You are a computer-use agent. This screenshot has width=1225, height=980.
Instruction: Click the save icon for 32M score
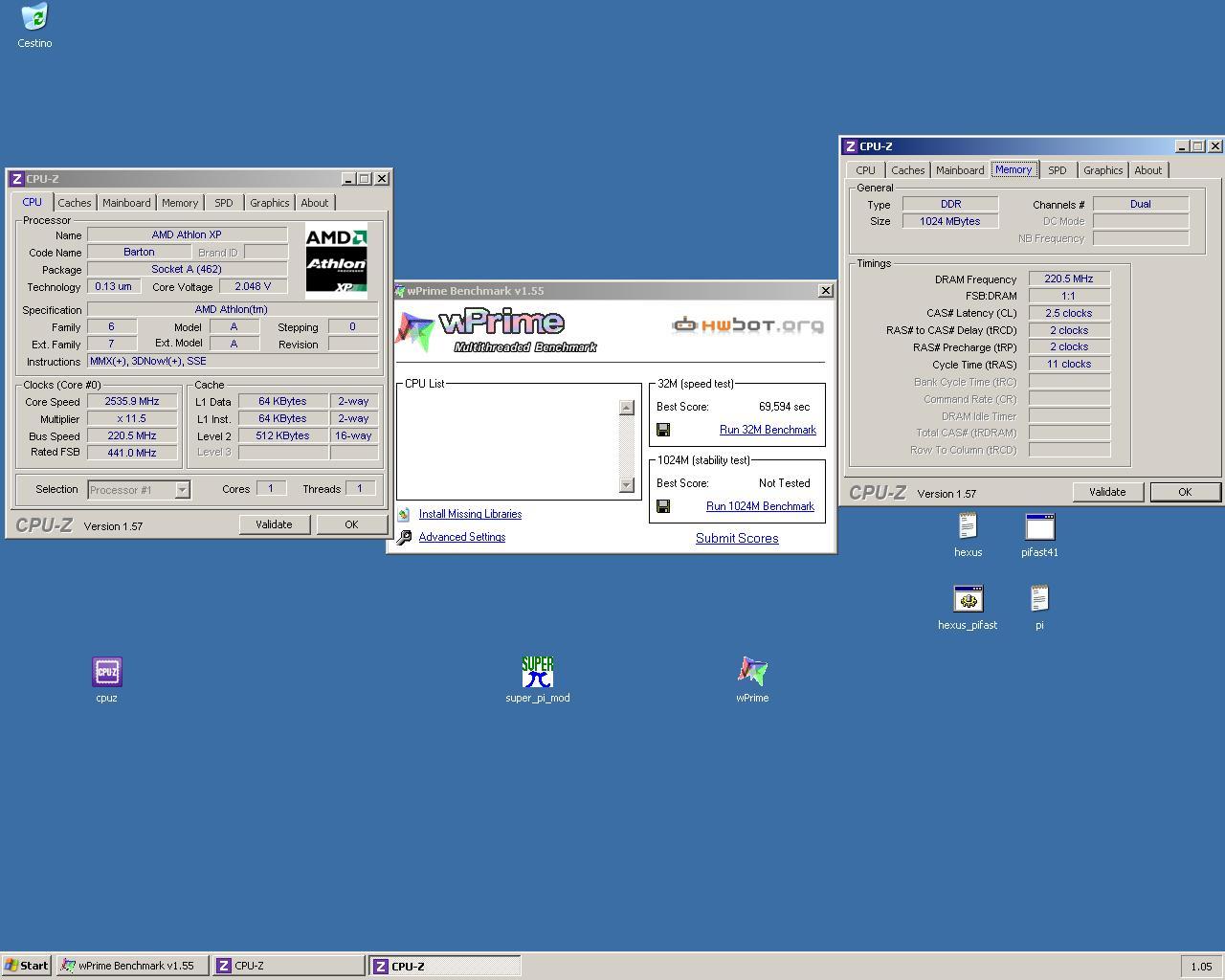point(662,430)
